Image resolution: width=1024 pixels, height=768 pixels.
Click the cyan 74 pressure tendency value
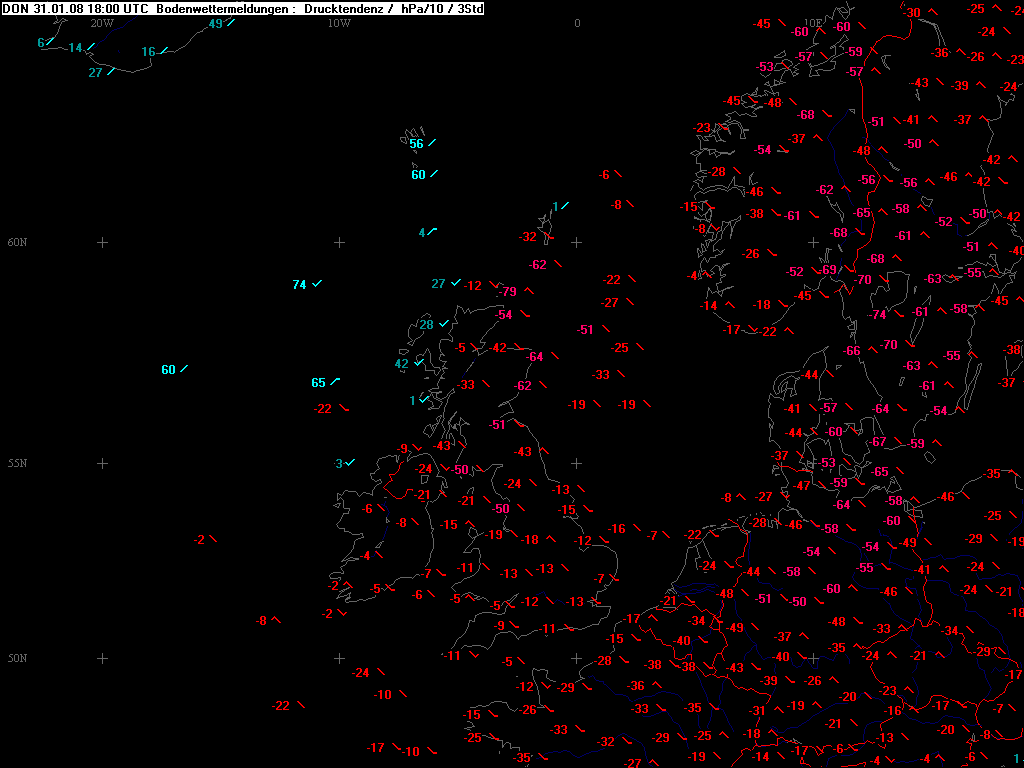[x=299, y=285]
